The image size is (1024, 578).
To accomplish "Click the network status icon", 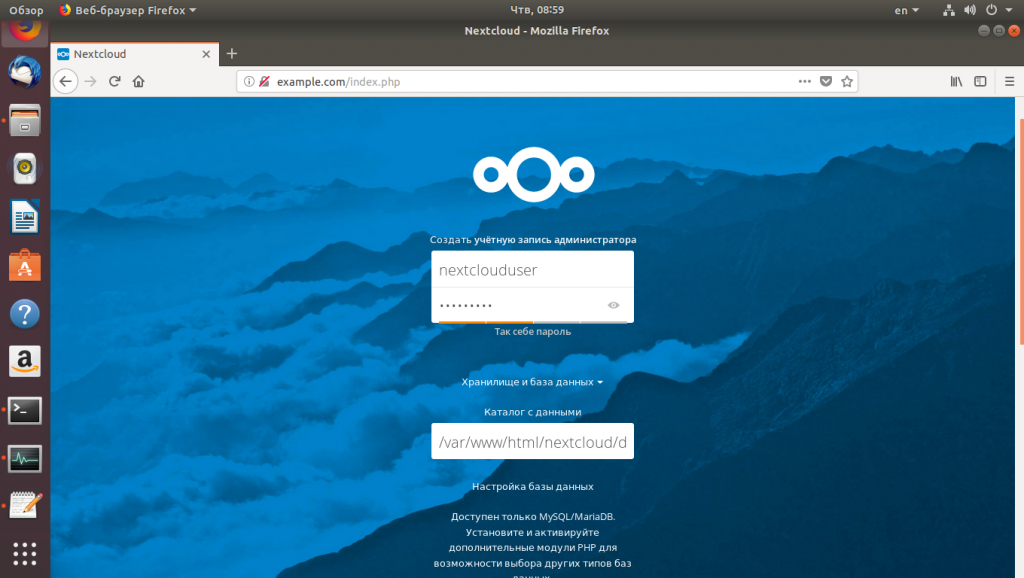I will coord(949,10).
